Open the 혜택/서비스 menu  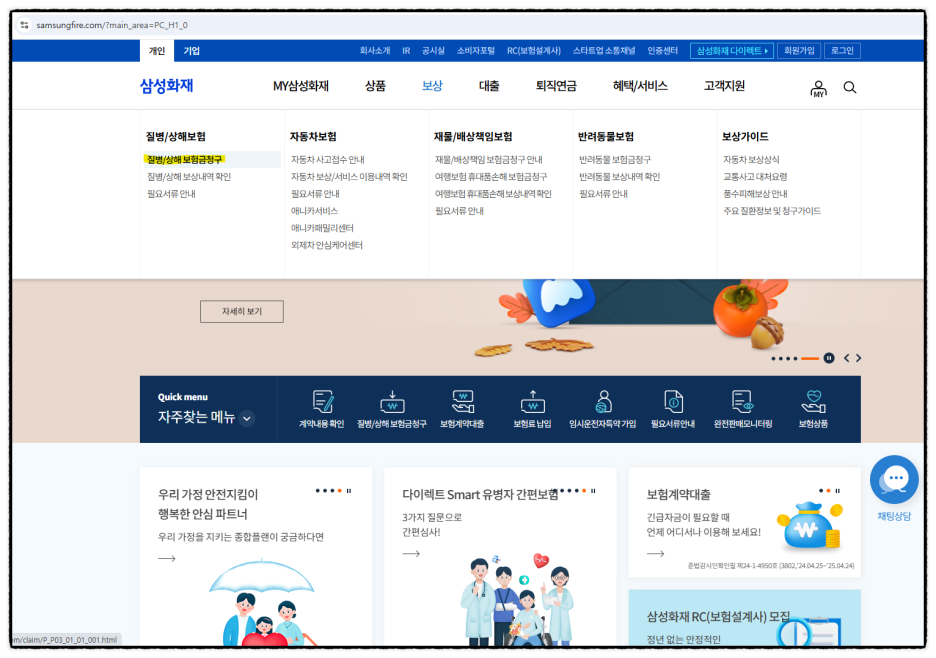tap(640, 86)
